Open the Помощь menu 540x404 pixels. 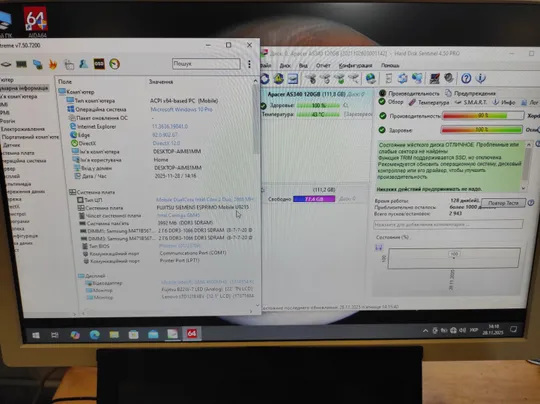(x=390, y=65)
